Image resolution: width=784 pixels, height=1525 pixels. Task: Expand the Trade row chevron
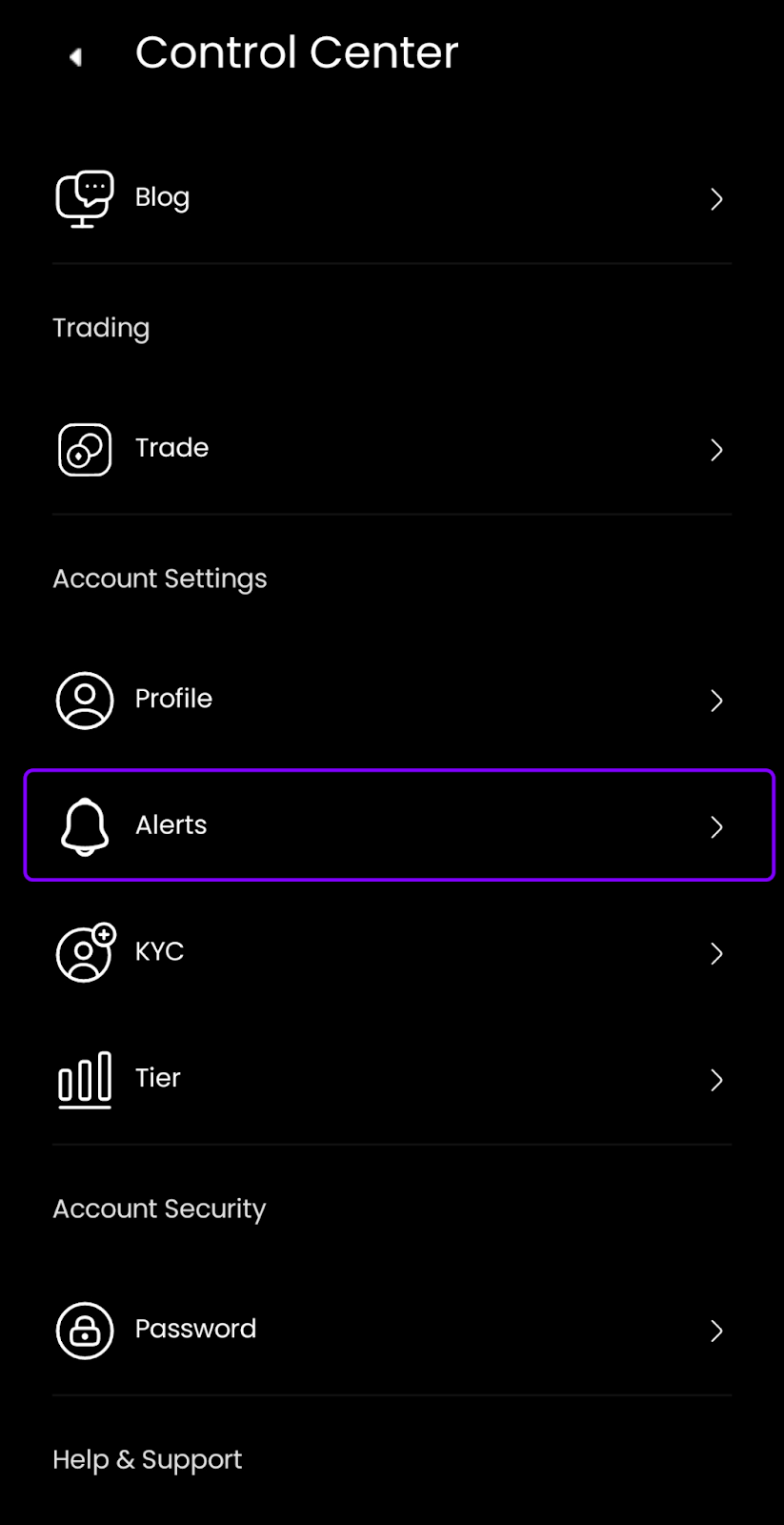click(x=716, y=450)
